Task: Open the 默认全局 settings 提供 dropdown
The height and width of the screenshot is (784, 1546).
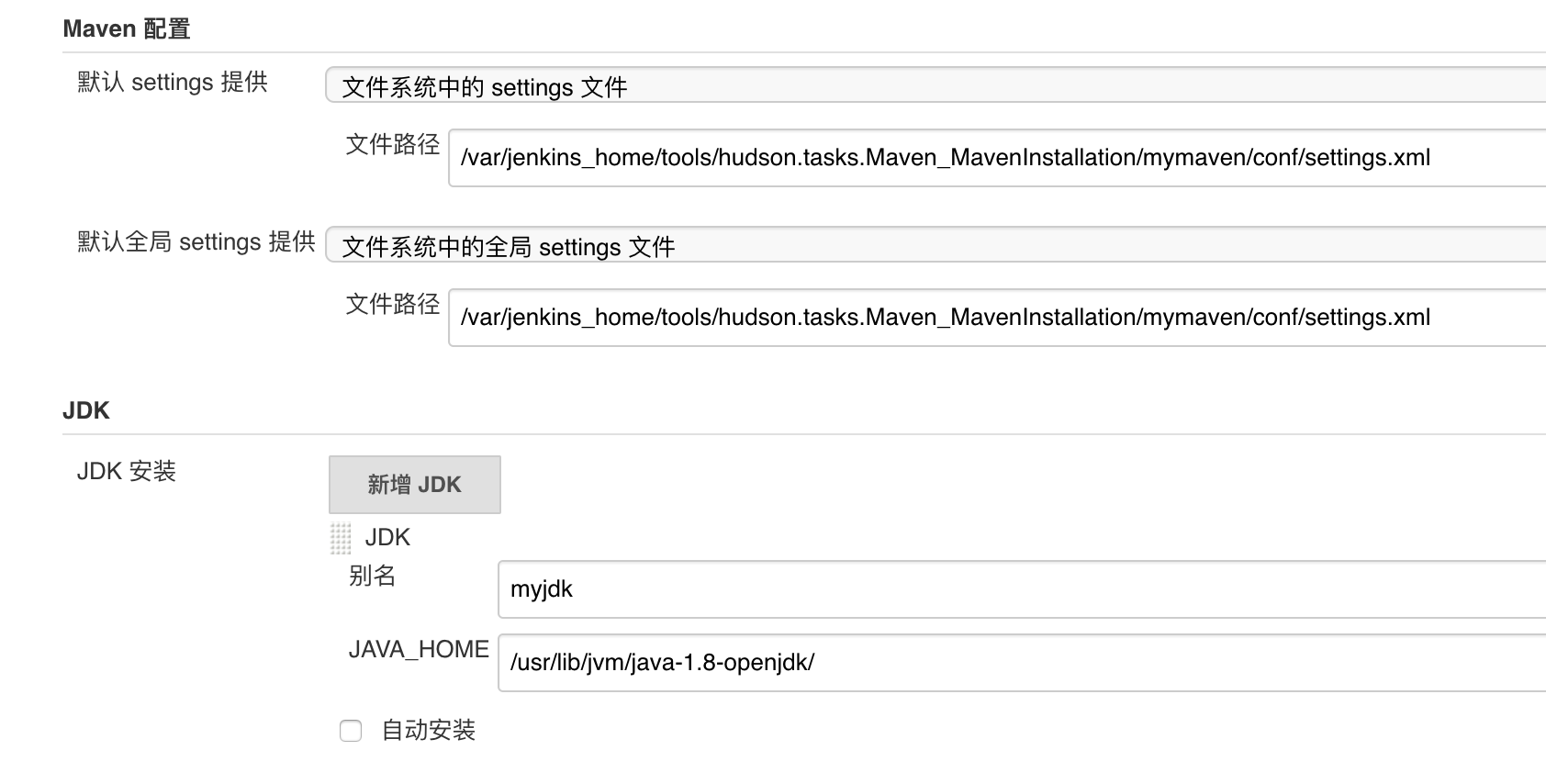Action: click(935, 245)
